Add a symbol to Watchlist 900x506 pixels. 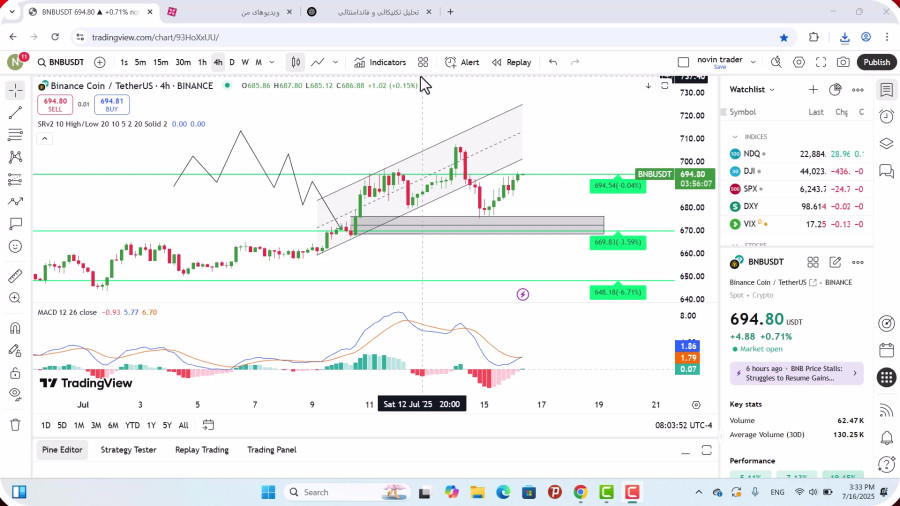pos(813,89)
